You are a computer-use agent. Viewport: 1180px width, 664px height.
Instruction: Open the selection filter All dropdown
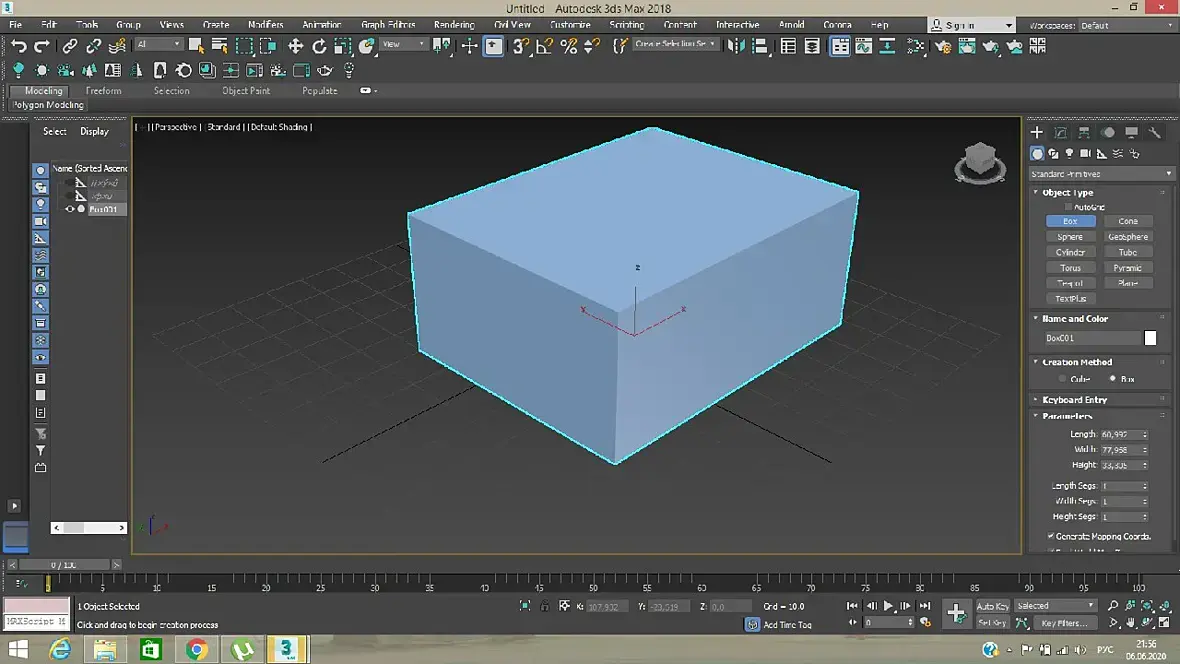tap(158, 45)
